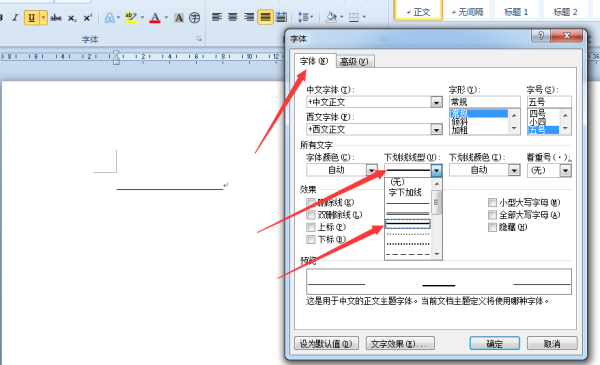Open the line spacing options
This screenshot has height=365, width=600.
305,17
